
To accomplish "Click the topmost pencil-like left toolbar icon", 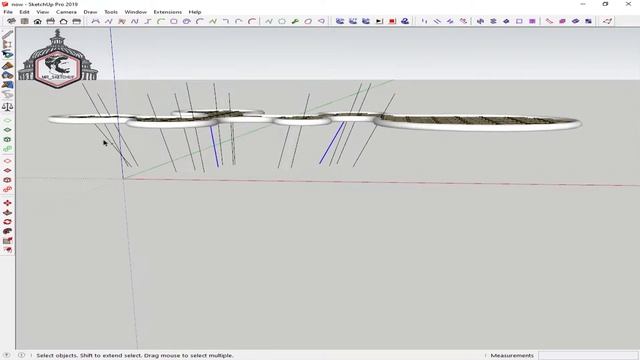I will coord(7,35).
